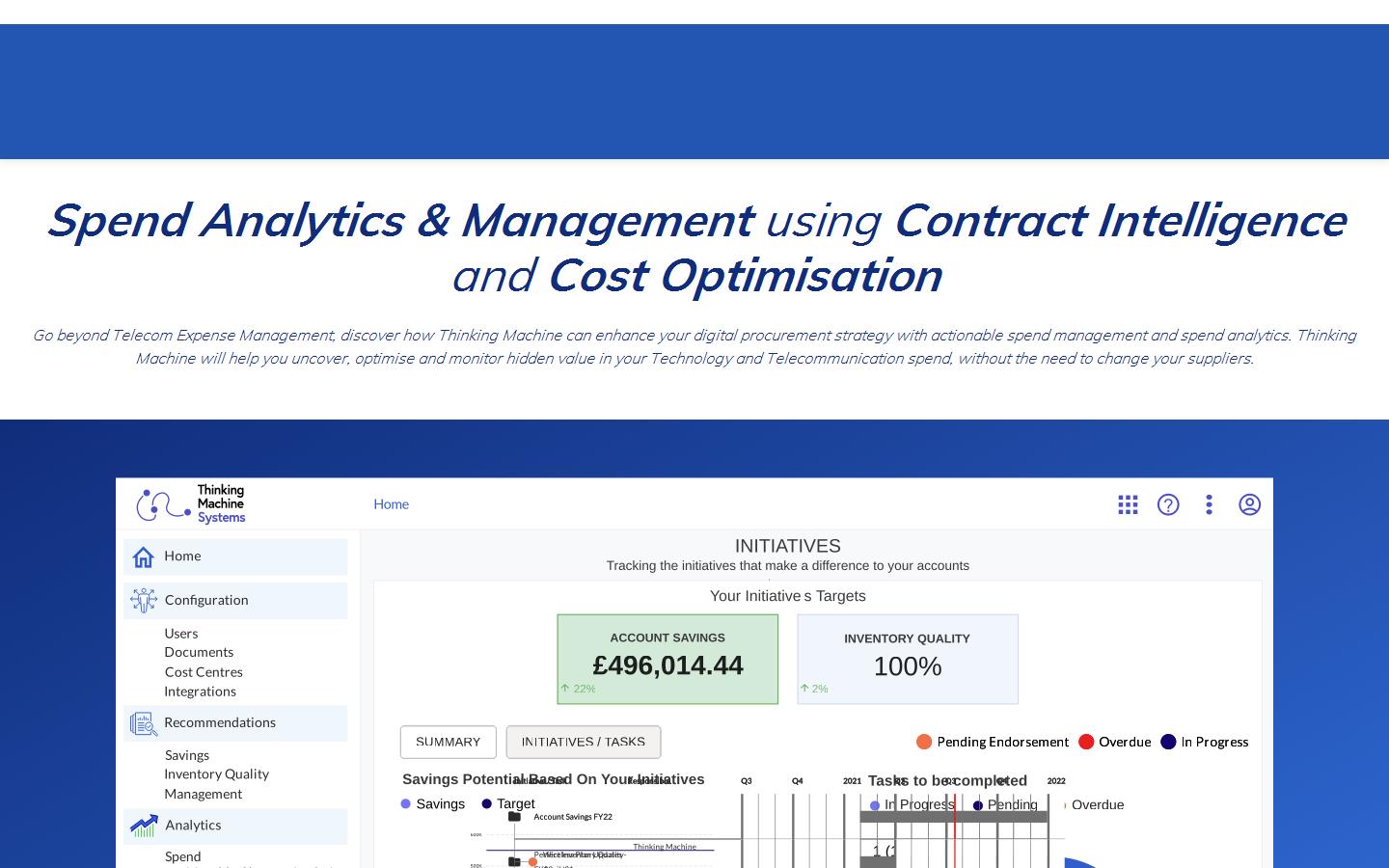Navigate using the Home link in top bar

(391, 503)
